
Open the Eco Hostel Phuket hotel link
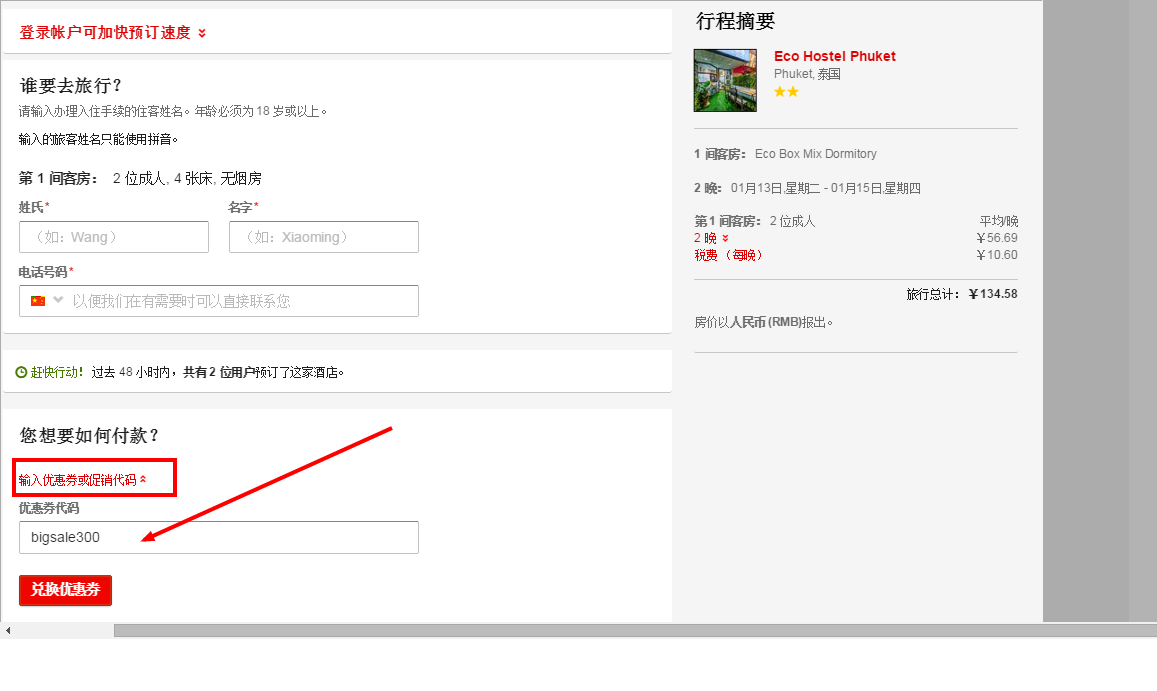tap(835, 56)
